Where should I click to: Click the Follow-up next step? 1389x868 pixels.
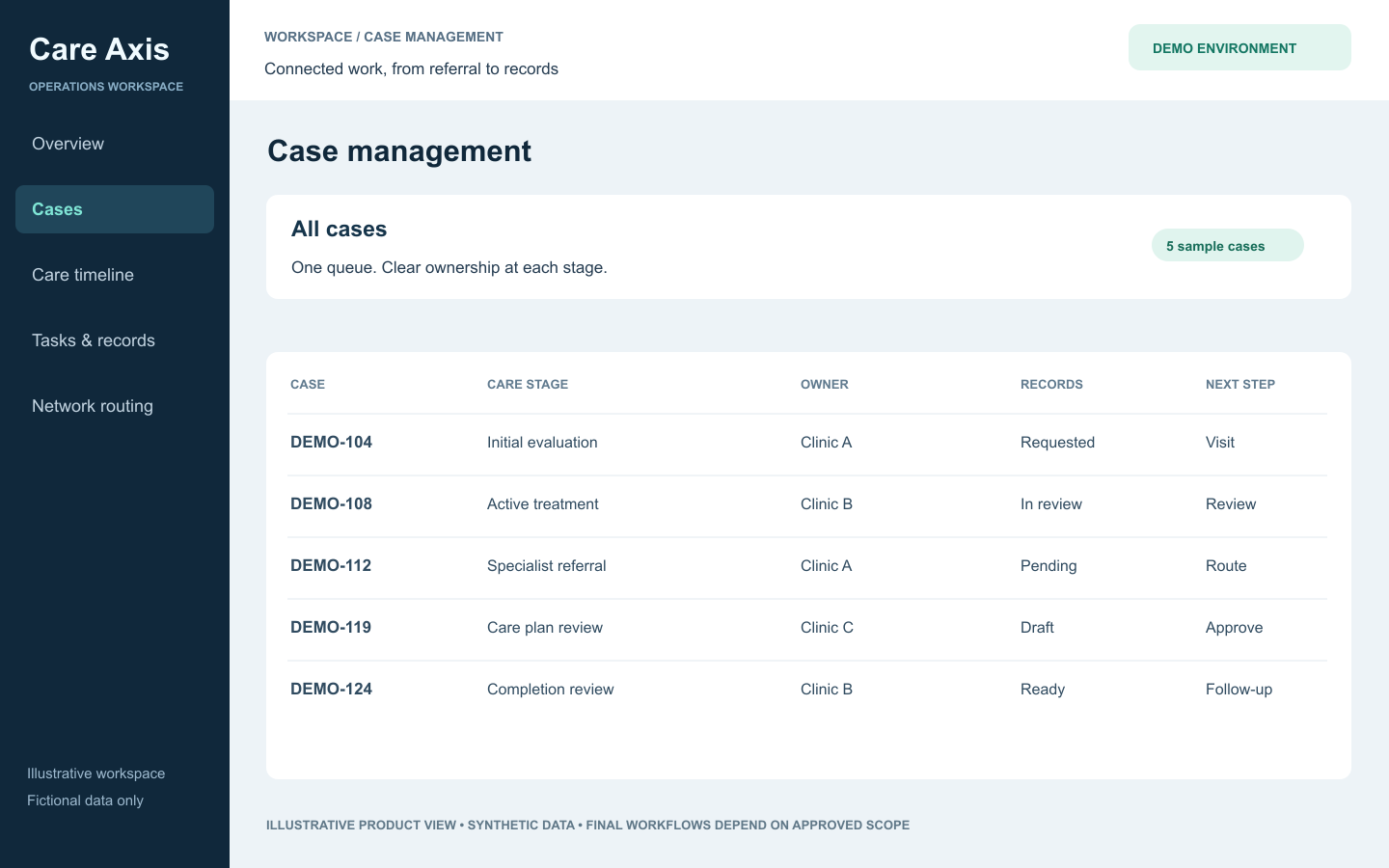pos(1239,689)
